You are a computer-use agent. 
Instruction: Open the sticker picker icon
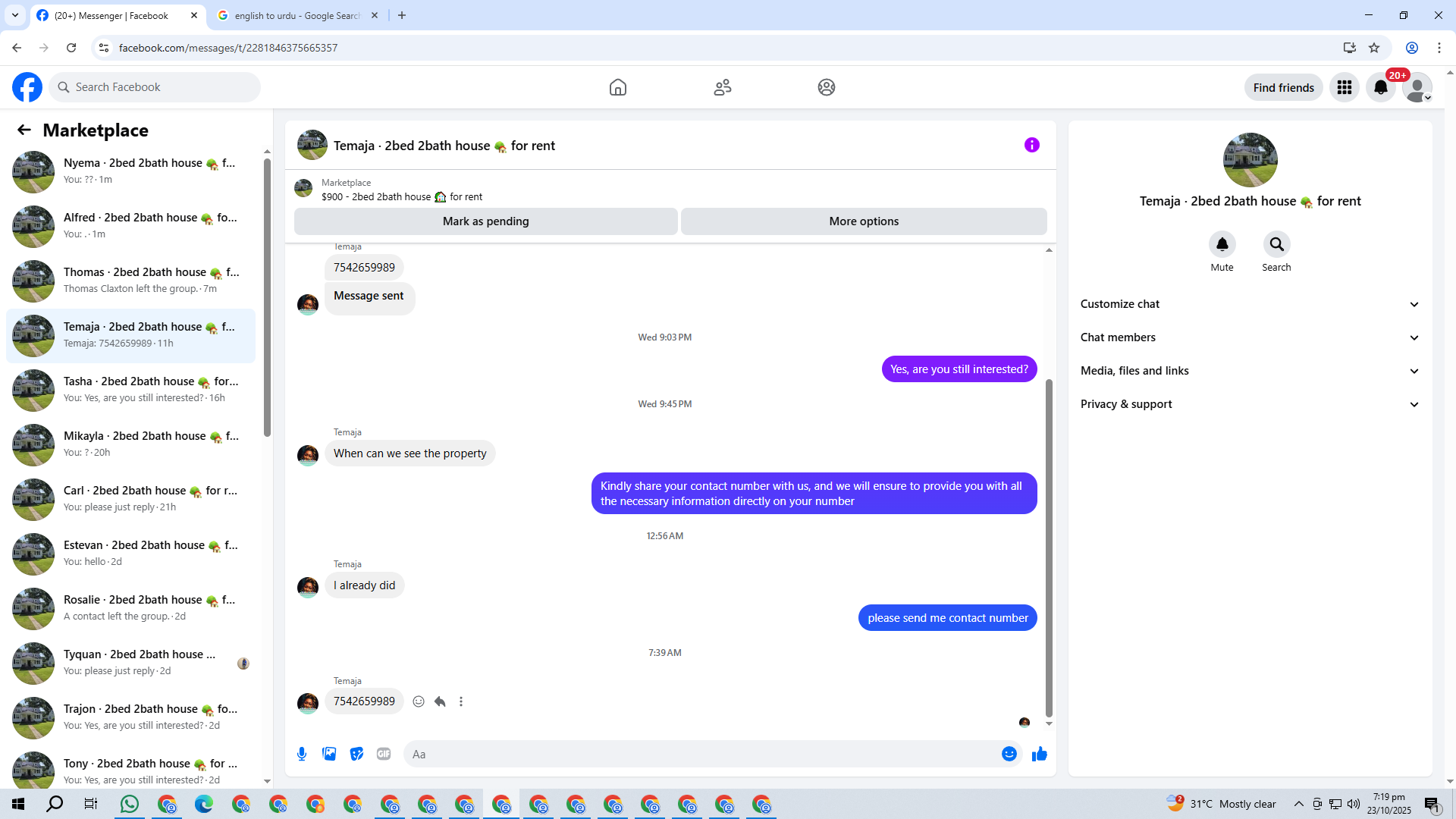(356, 754)
